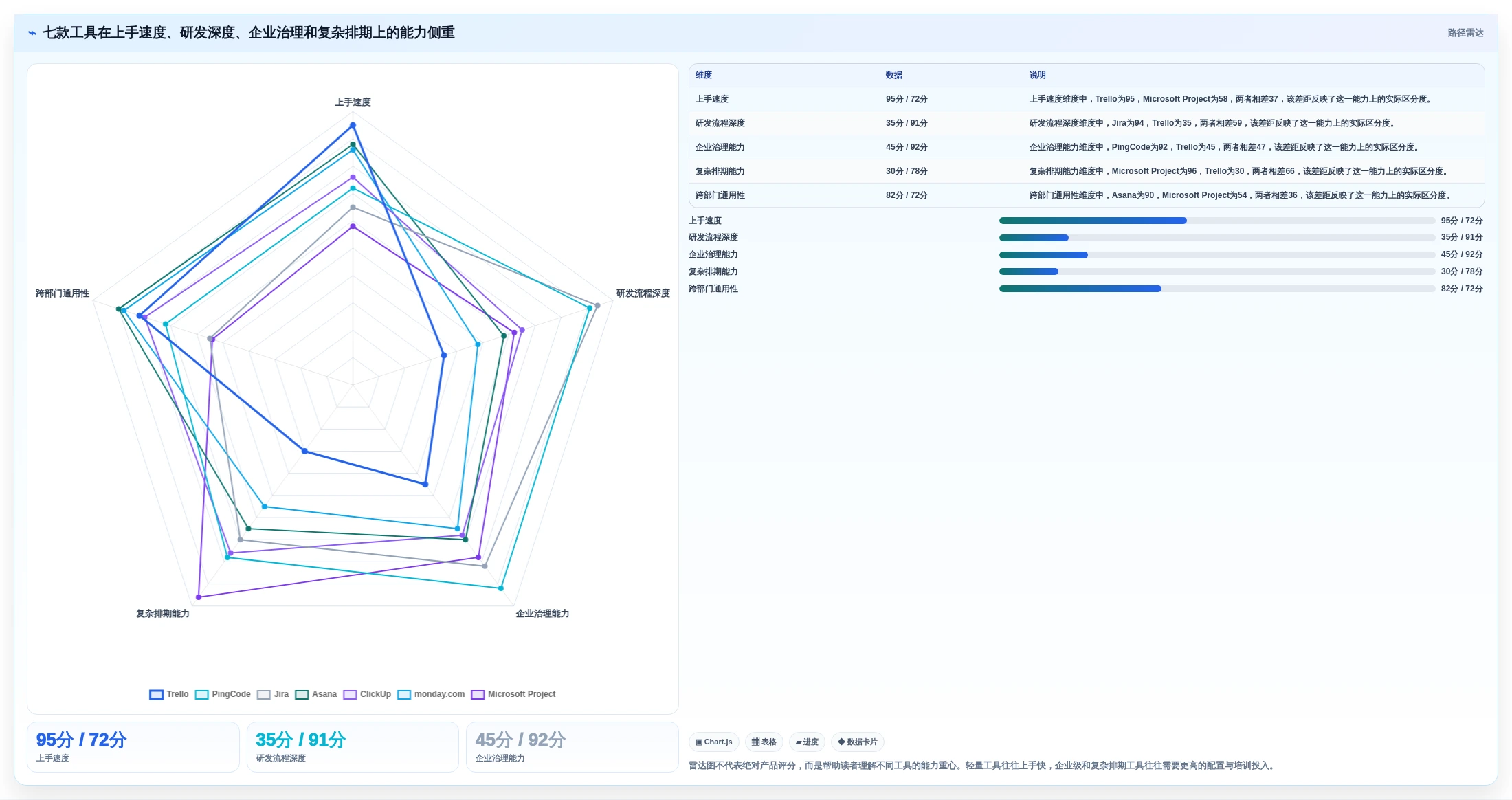Click the radar axis label 跨部门通用性
The height and width of the screenshot is (800, 1512).
click(x=63, y=293)
